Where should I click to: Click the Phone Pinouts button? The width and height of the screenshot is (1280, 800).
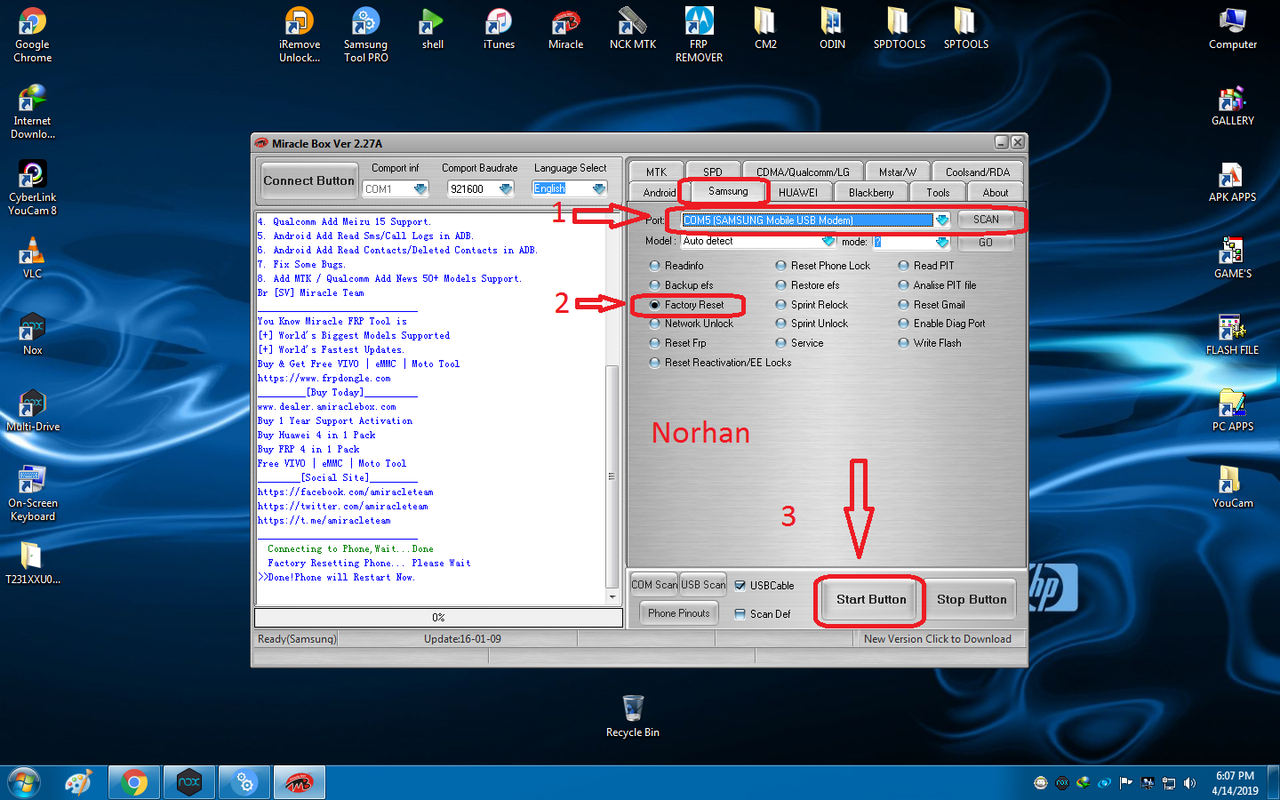coord(679,614)
